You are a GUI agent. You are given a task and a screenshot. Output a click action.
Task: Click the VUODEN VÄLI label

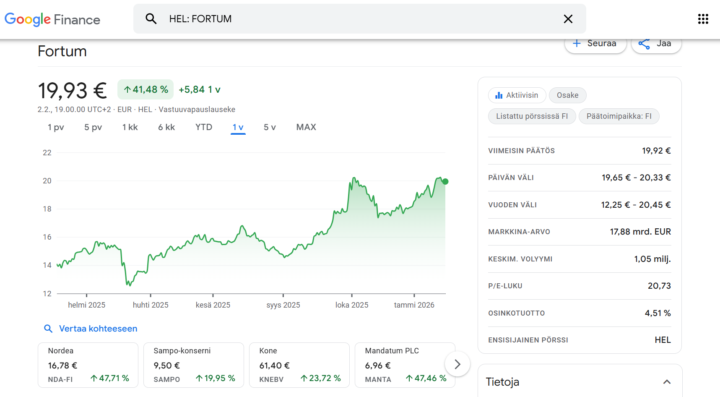[512, 205]
